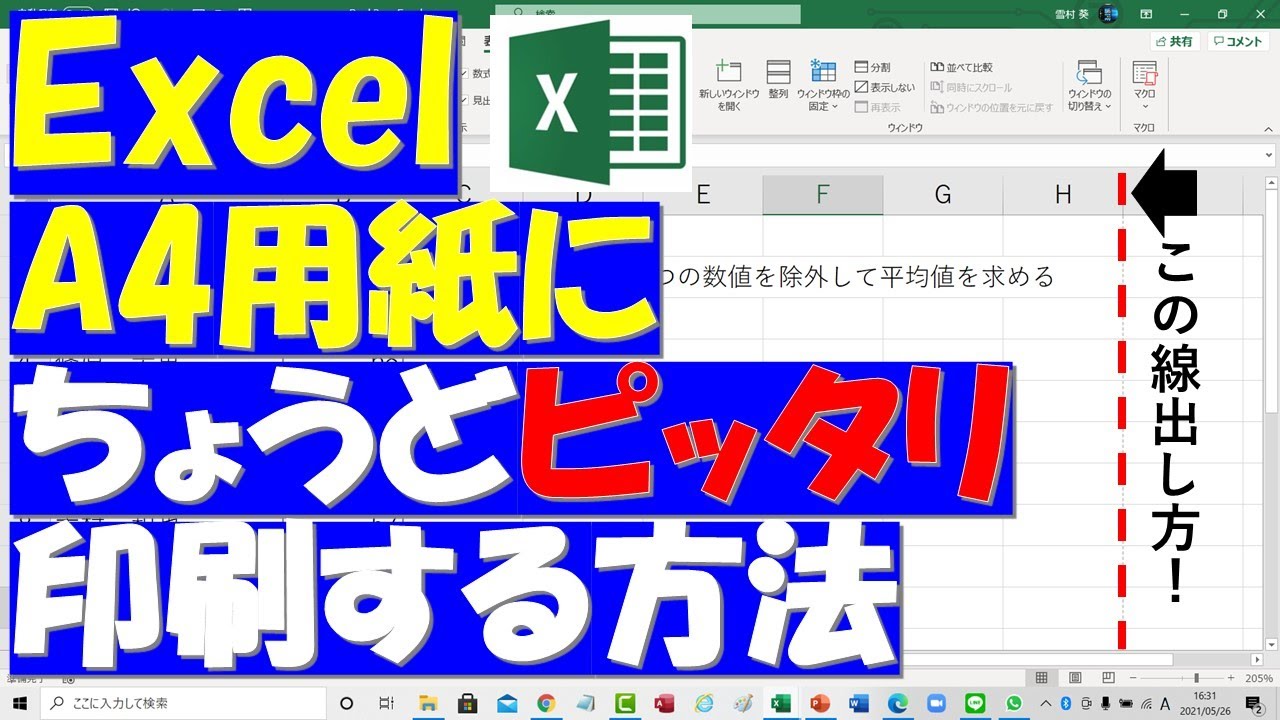Select the column G header
This screenshot has height=720, width=1280.
943,195
